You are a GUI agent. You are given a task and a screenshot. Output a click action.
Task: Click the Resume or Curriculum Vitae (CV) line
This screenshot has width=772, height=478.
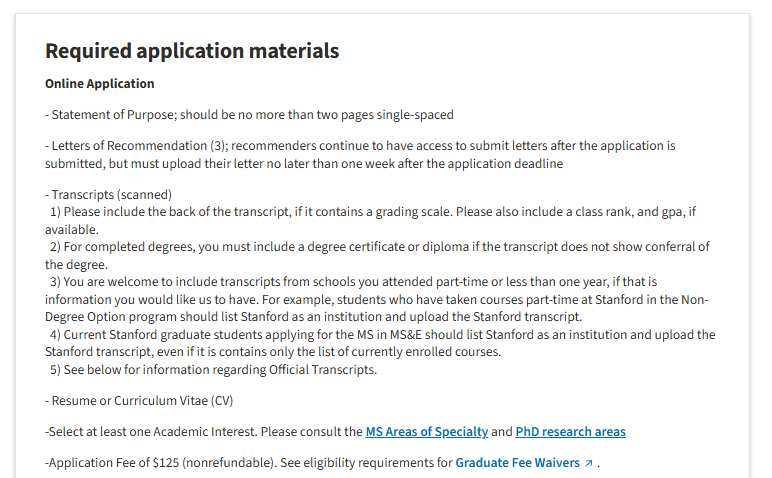click(139, 401)
